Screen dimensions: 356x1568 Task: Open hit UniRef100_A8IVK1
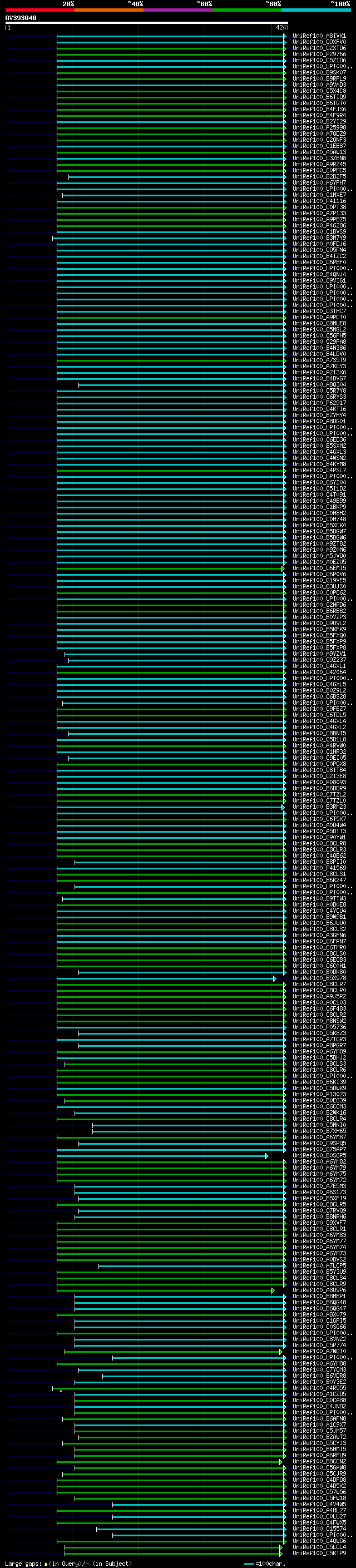click(319, 37)
